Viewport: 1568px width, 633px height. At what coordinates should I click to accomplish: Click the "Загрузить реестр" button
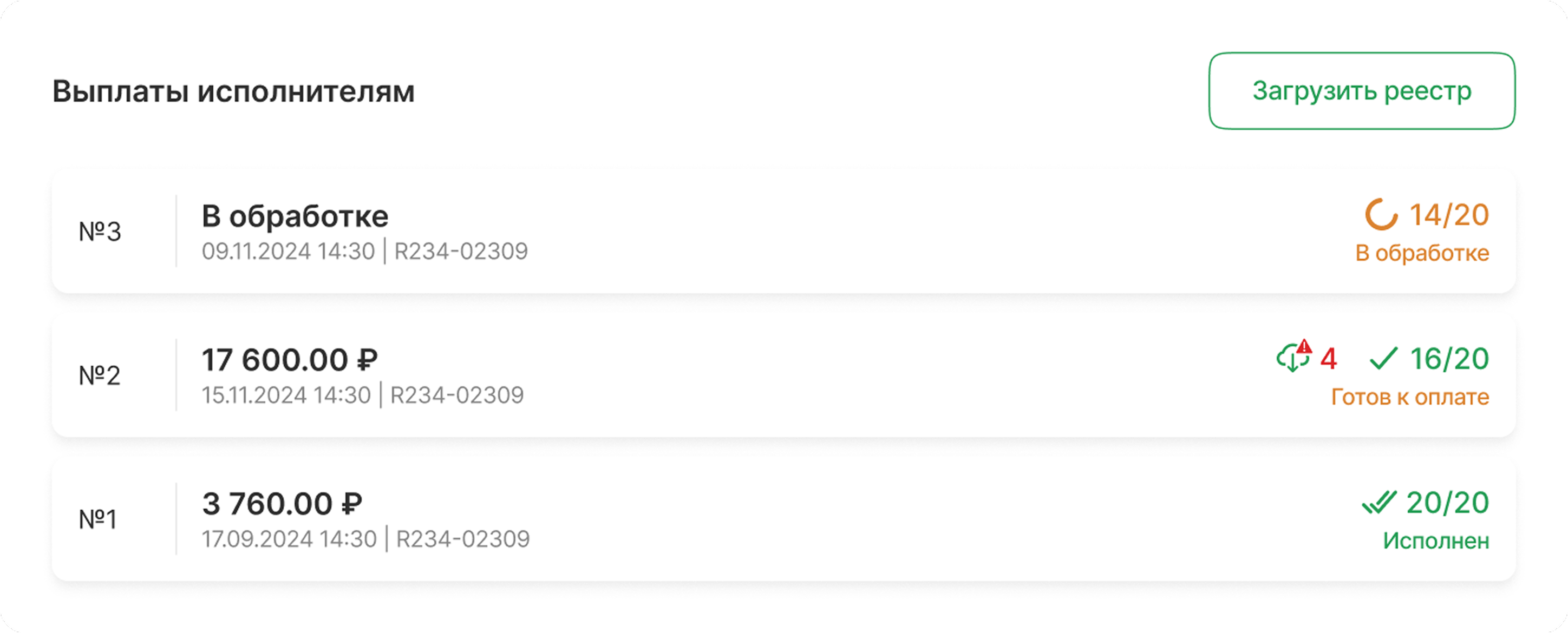1361,91
